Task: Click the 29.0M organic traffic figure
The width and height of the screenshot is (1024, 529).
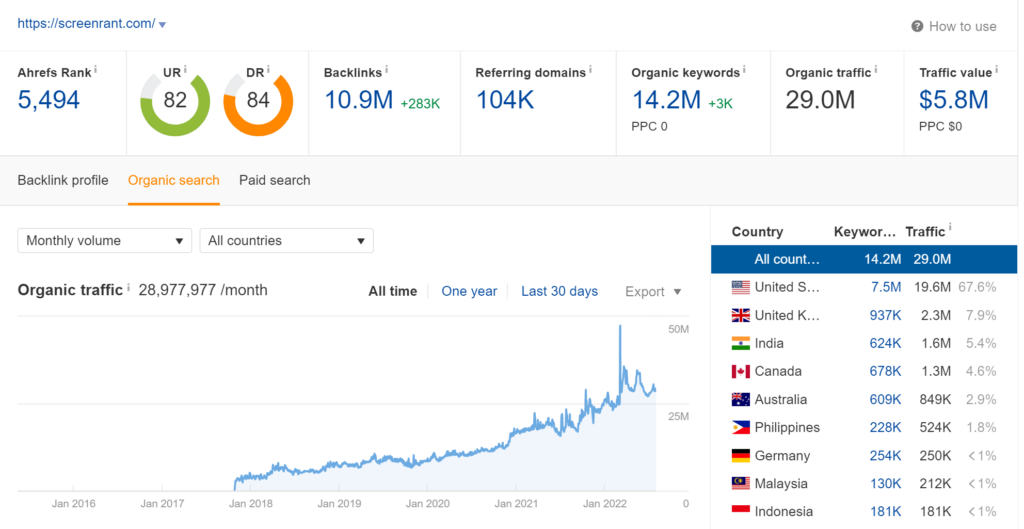Action: (x=820, y=100)
